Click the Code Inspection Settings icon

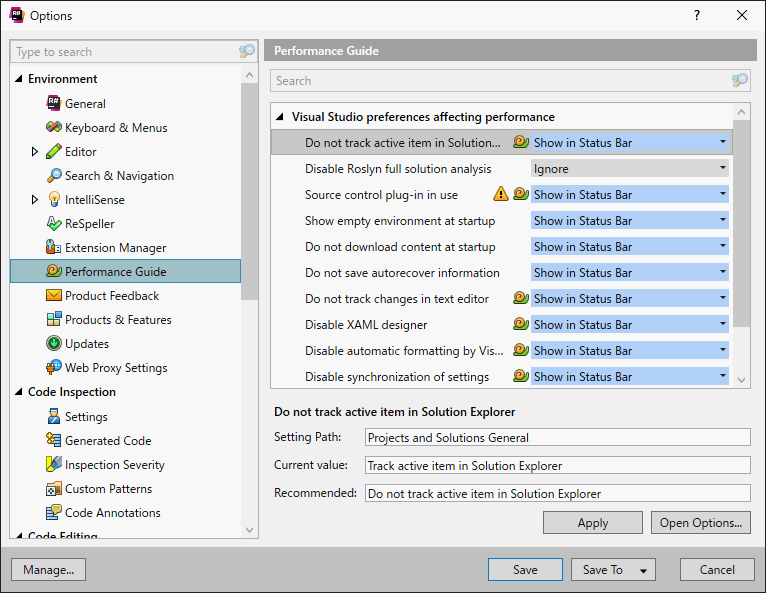point(54,416)
